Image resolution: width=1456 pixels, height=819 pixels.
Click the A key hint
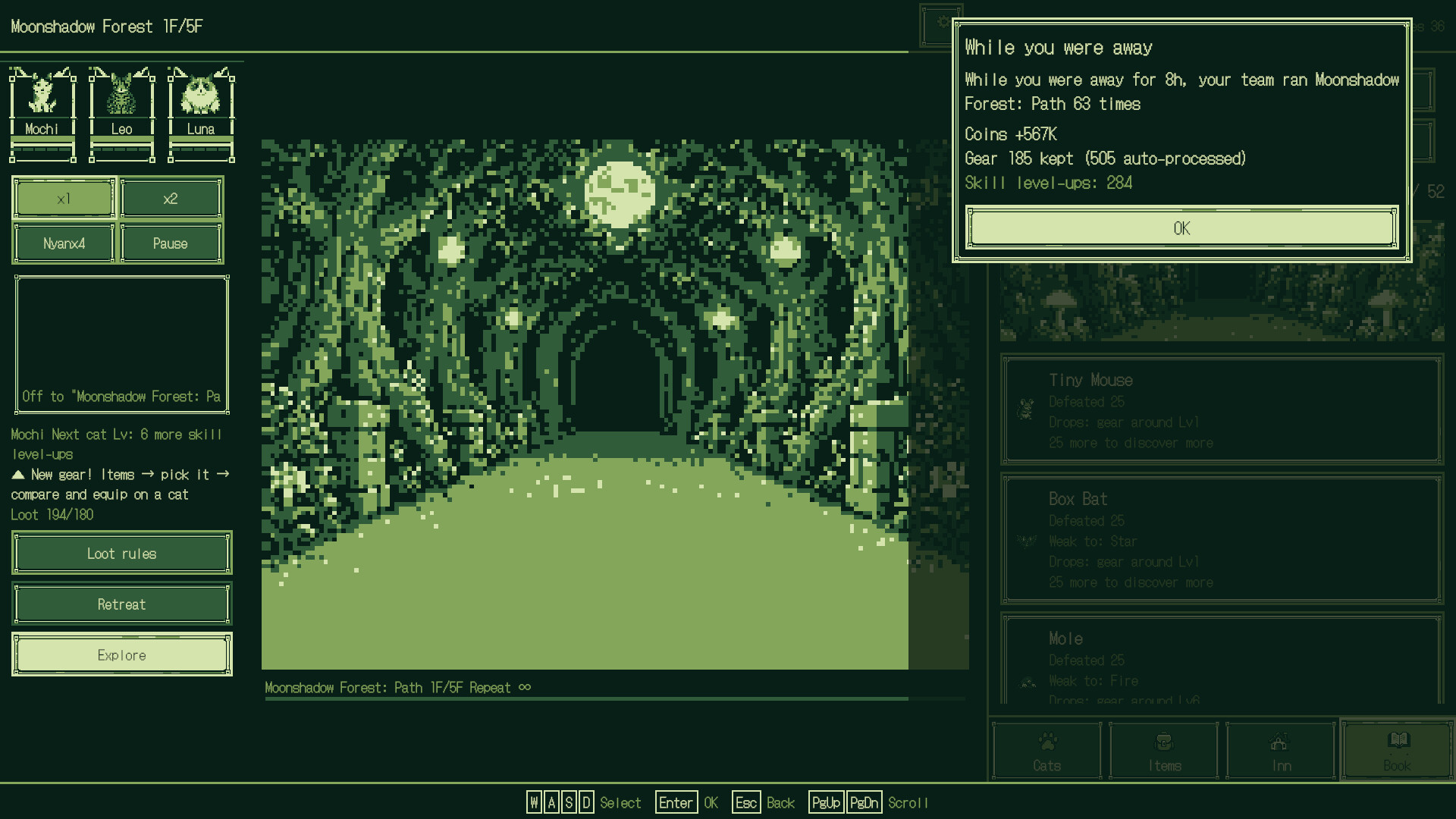click(x=551, y=802)
